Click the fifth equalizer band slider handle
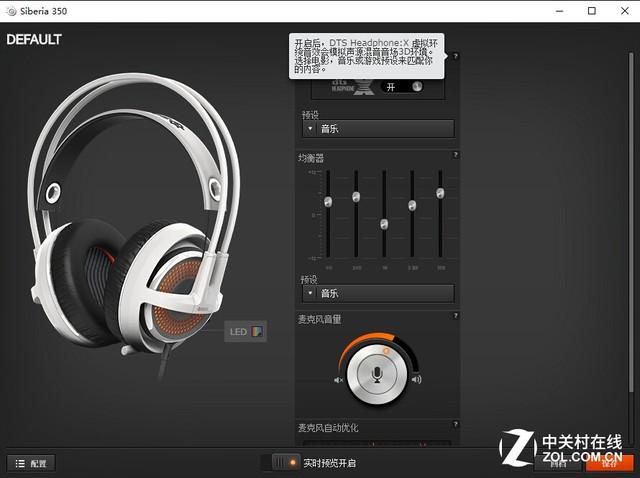This screenshot has width=640, height=478. (x=440, y=193)
